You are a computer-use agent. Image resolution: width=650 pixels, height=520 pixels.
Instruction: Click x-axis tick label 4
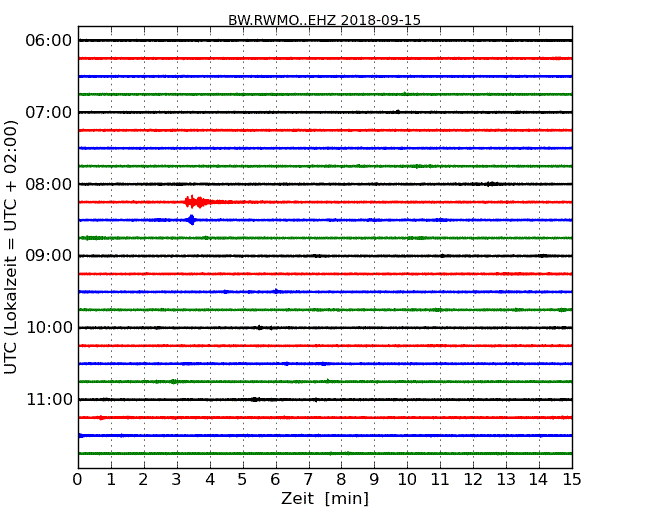pyautogui.click(x=210, y=480)
